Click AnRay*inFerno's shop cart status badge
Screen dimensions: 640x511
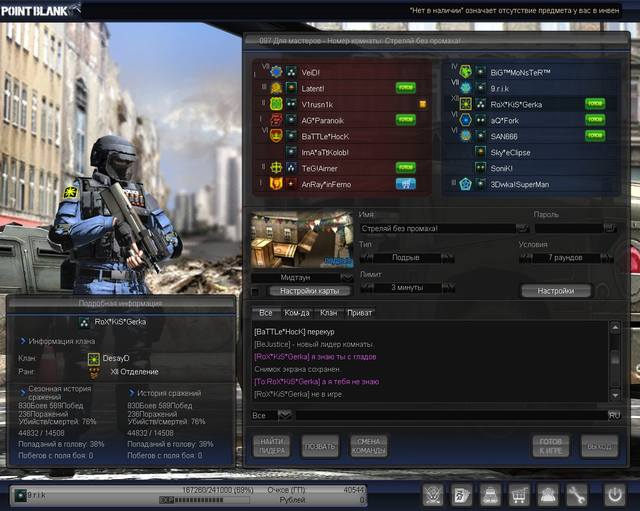click(x=406, y=184)
